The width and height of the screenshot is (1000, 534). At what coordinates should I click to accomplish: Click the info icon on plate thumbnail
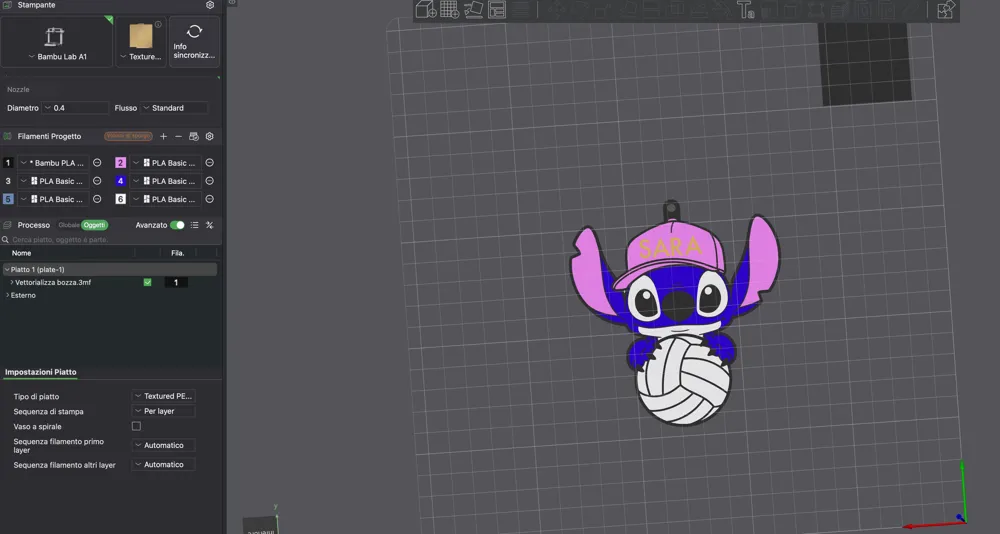158,25
